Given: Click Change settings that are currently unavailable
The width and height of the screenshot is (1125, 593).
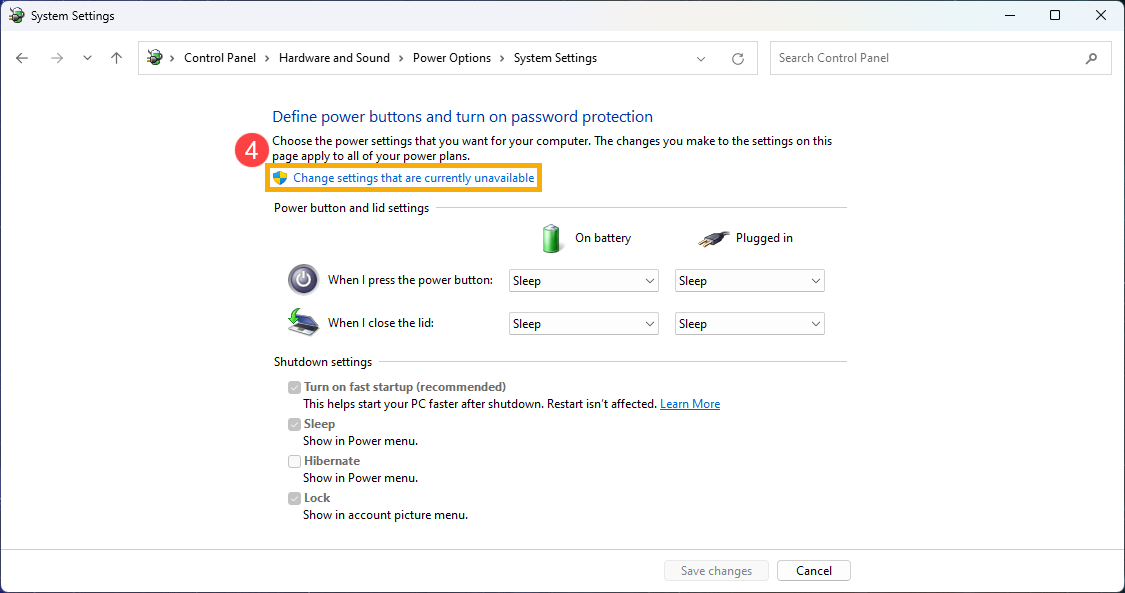Looking at the screenshot, I should (x=413, y=178).
